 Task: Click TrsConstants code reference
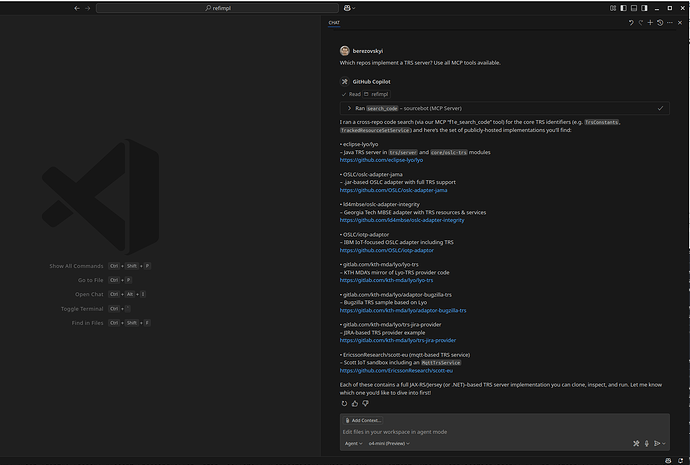[x=602, y=122]
